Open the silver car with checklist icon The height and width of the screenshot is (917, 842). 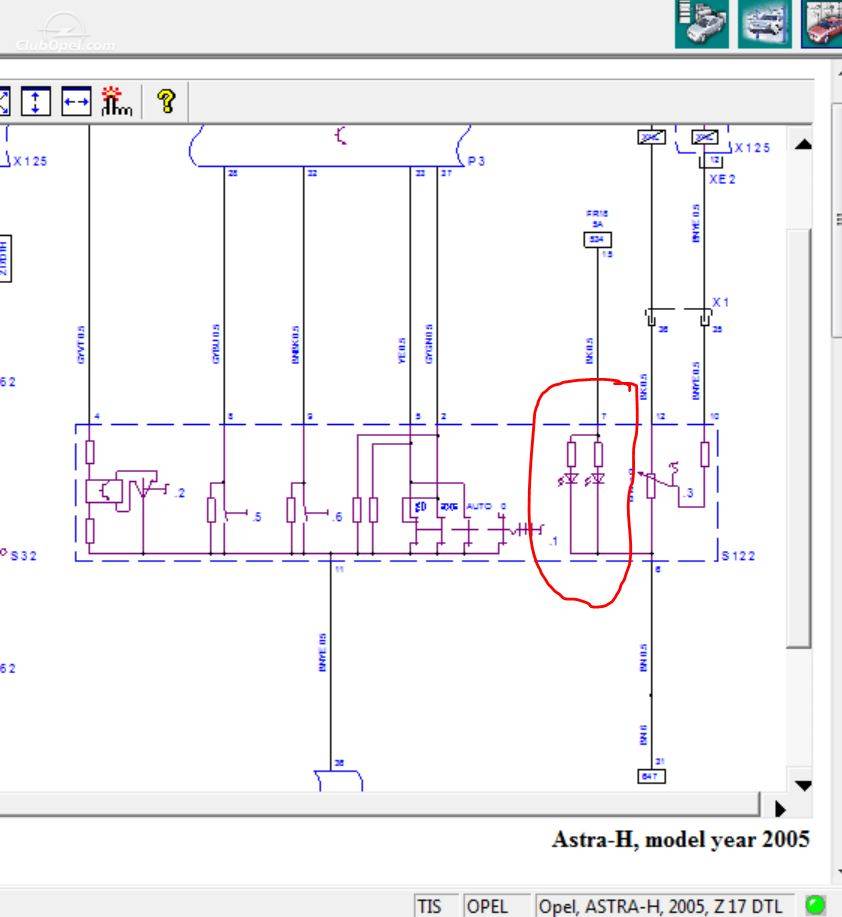tap(702, 24)
